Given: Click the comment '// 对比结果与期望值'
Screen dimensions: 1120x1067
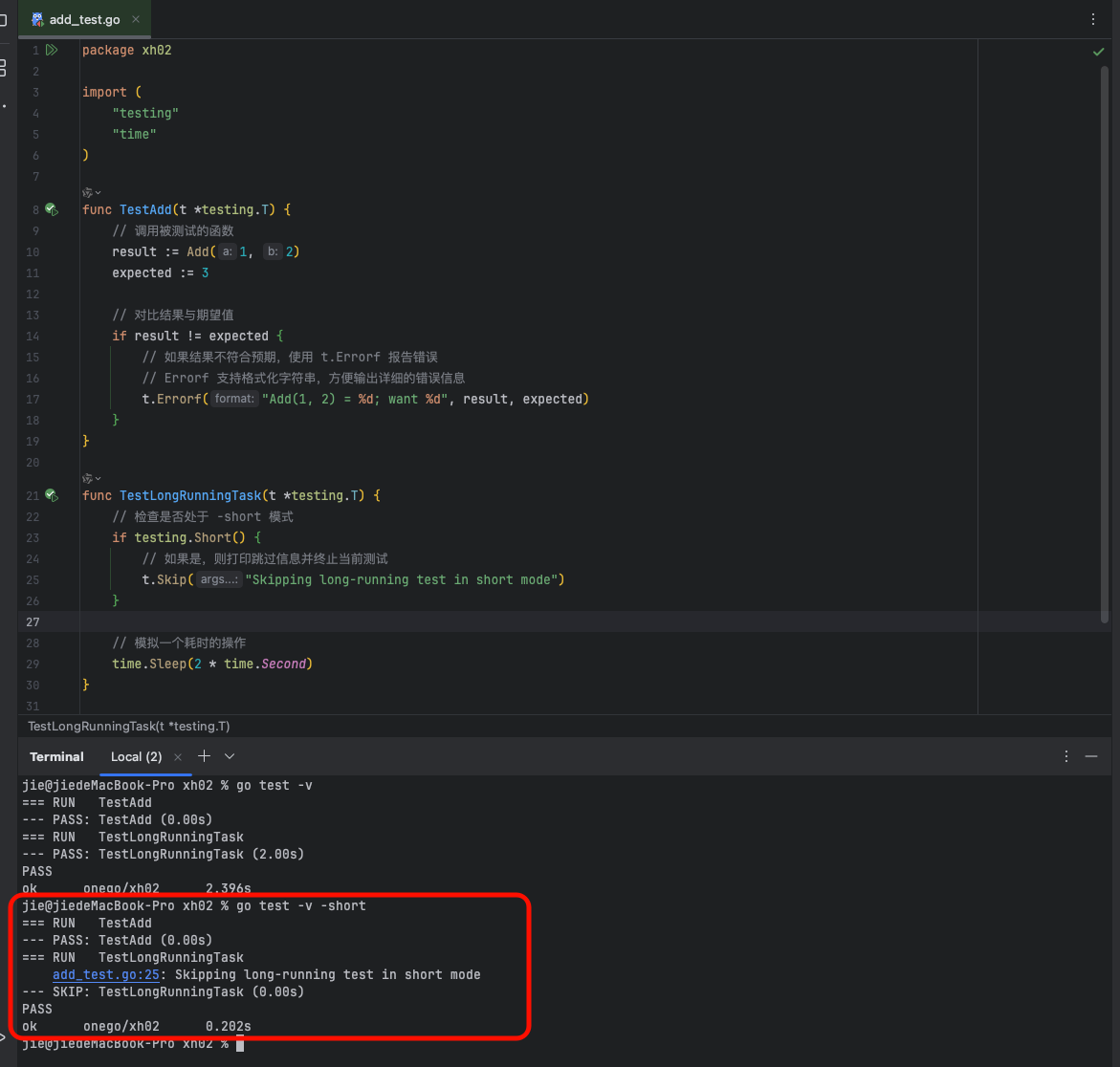Looking at the screenshot, I should (x=172, y=315).
